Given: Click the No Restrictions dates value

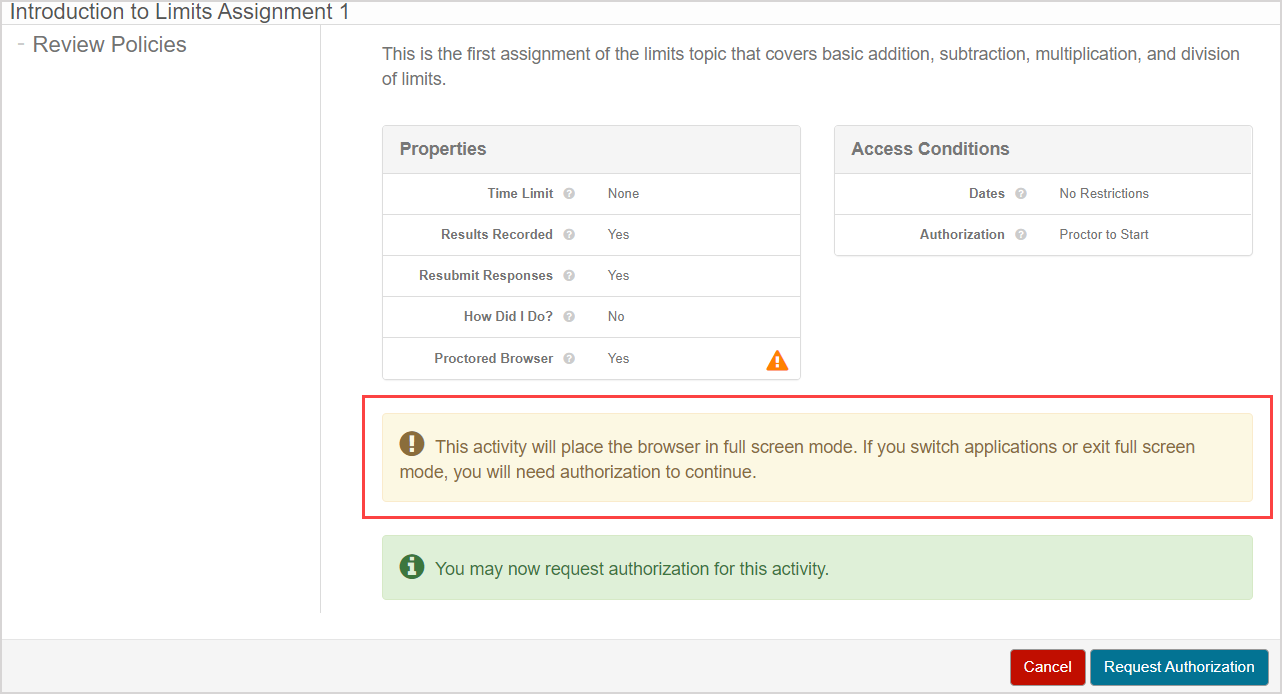Looking at the screenshot, I should (x=1103, y=194).
